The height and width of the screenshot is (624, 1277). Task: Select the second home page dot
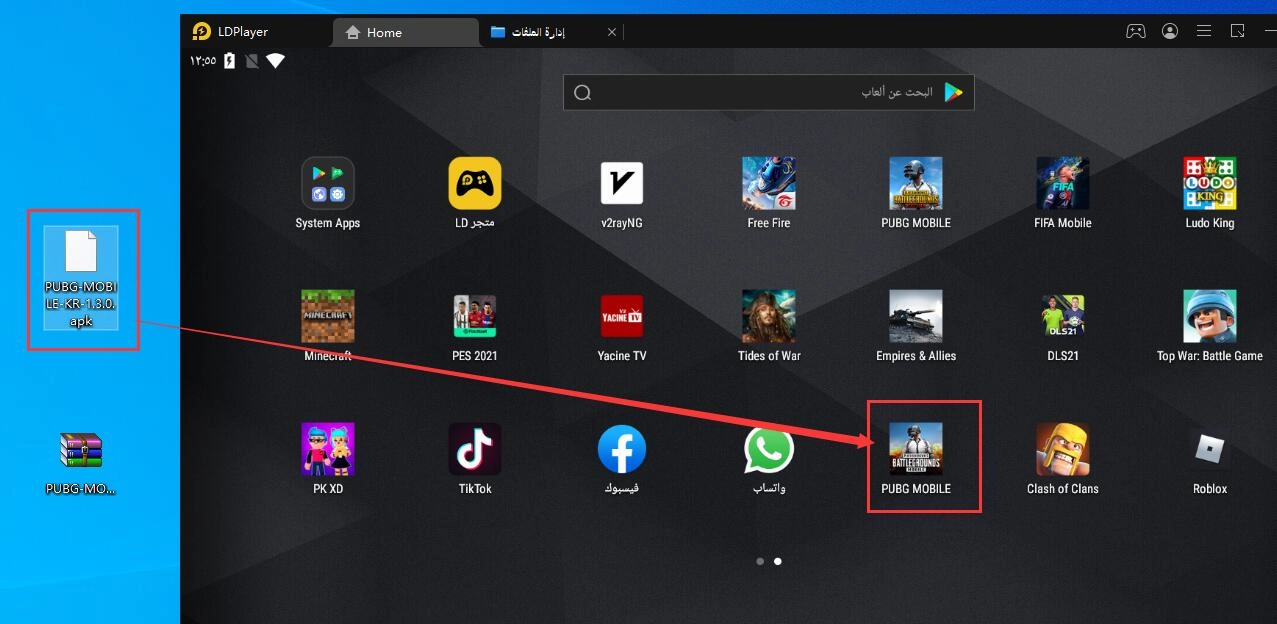pyautogui.click(x=778, y=561)
